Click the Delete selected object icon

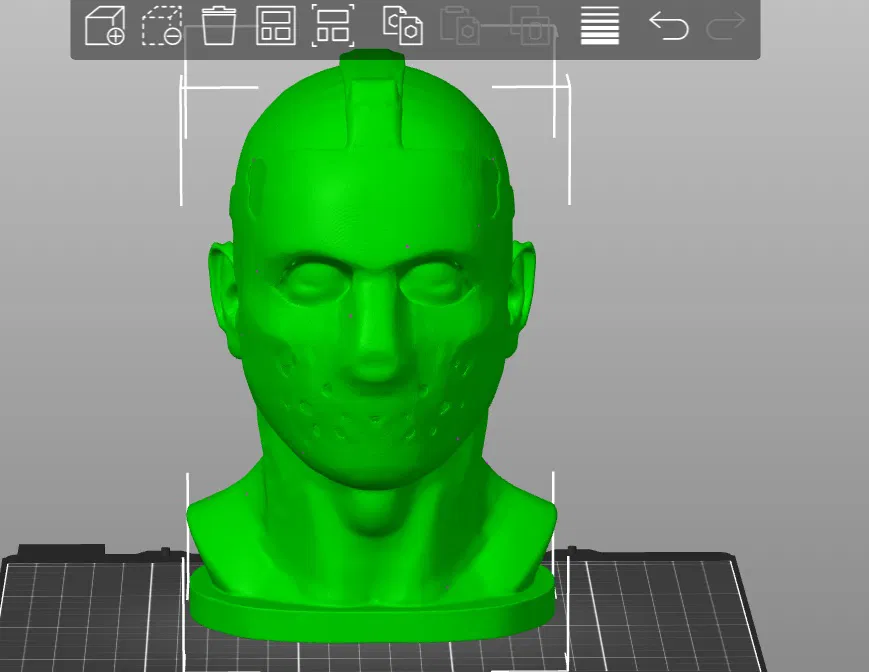point(162,25)
